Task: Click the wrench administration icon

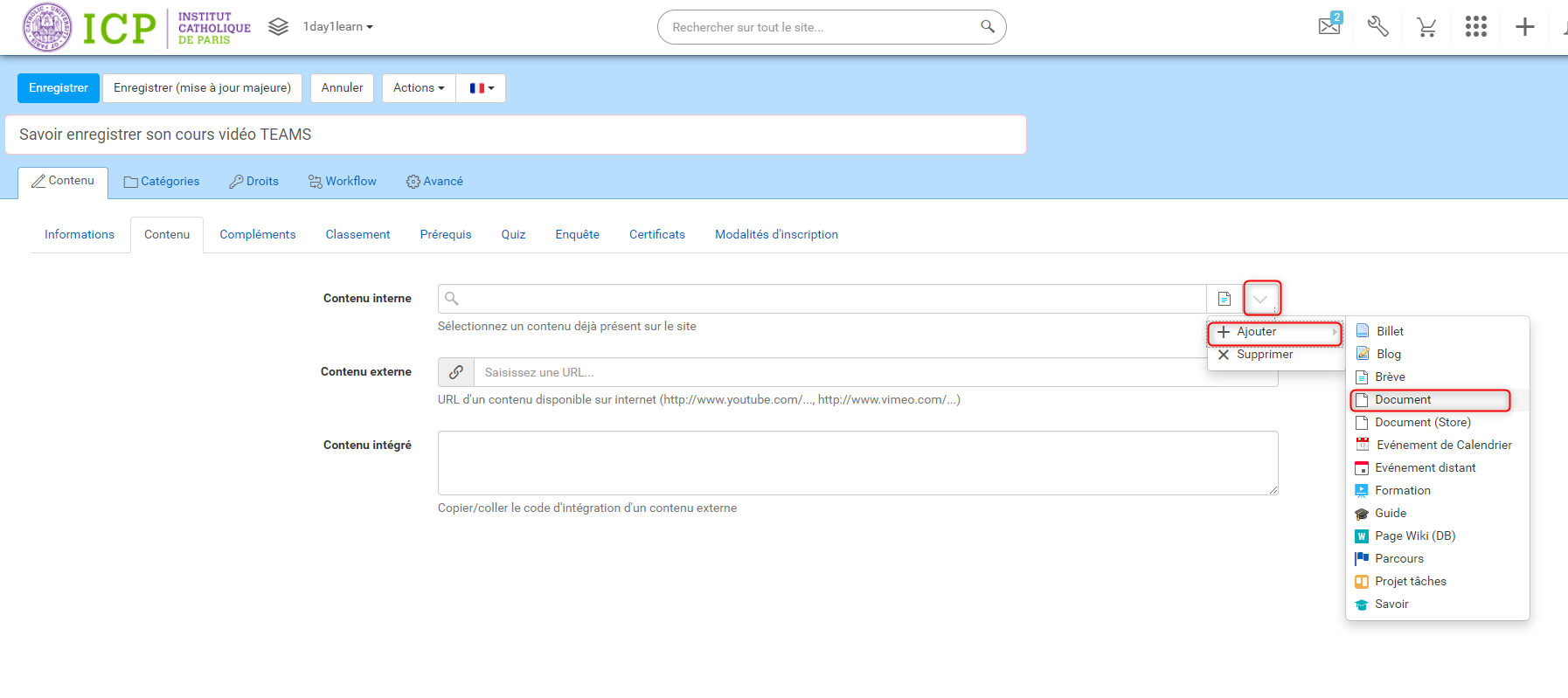Action: 1378,27
